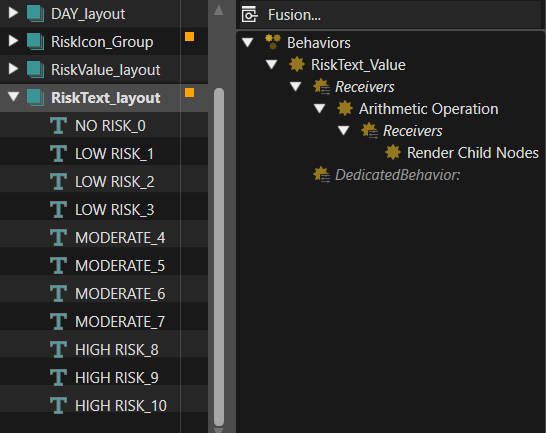Screen dimensions: 546x433
Task: Click the text icon of HIGH RISK_9
Action: [x=58, y=377]
